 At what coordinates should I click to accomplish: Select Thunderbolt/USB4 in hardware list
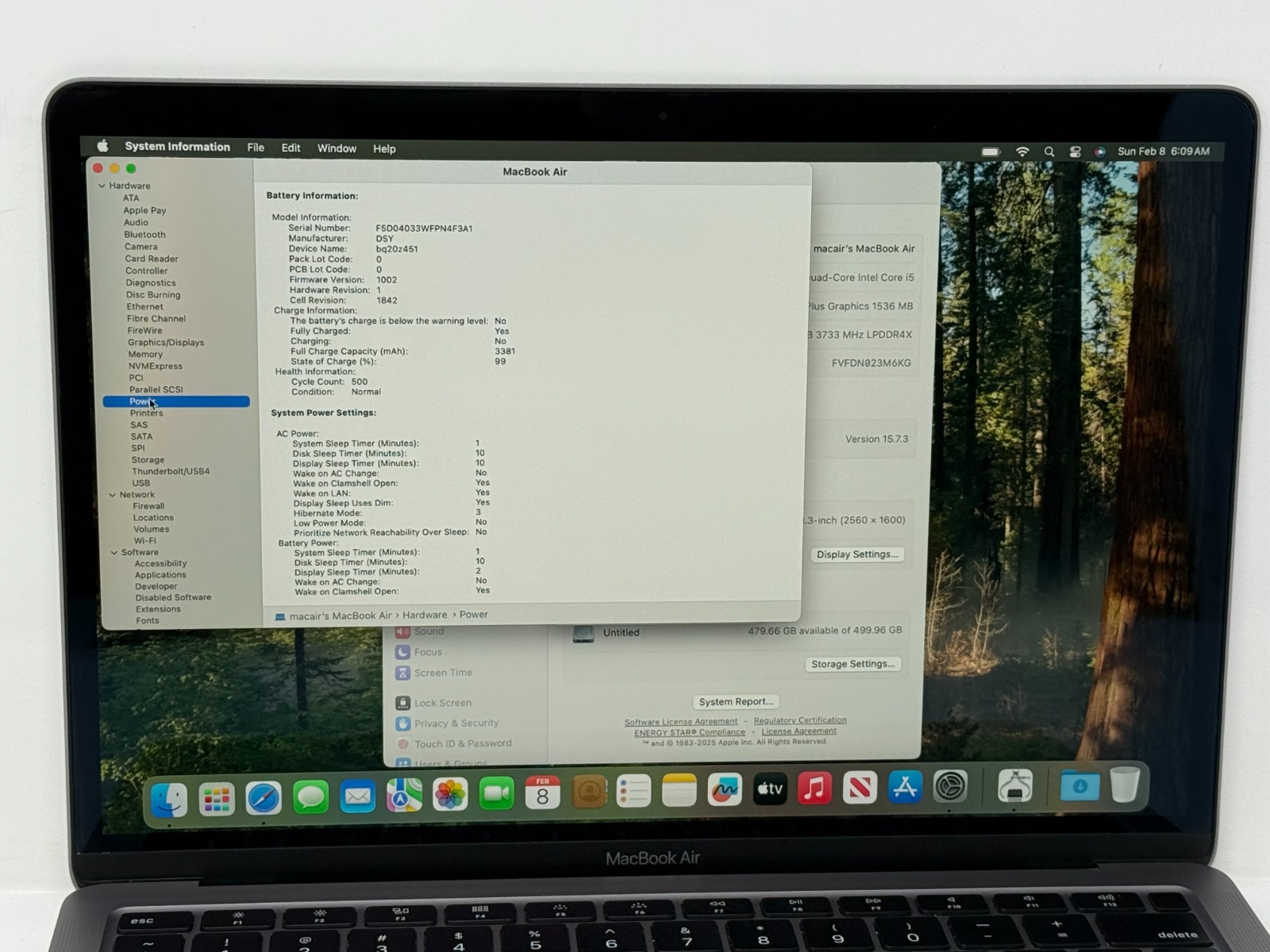(171, 471)
